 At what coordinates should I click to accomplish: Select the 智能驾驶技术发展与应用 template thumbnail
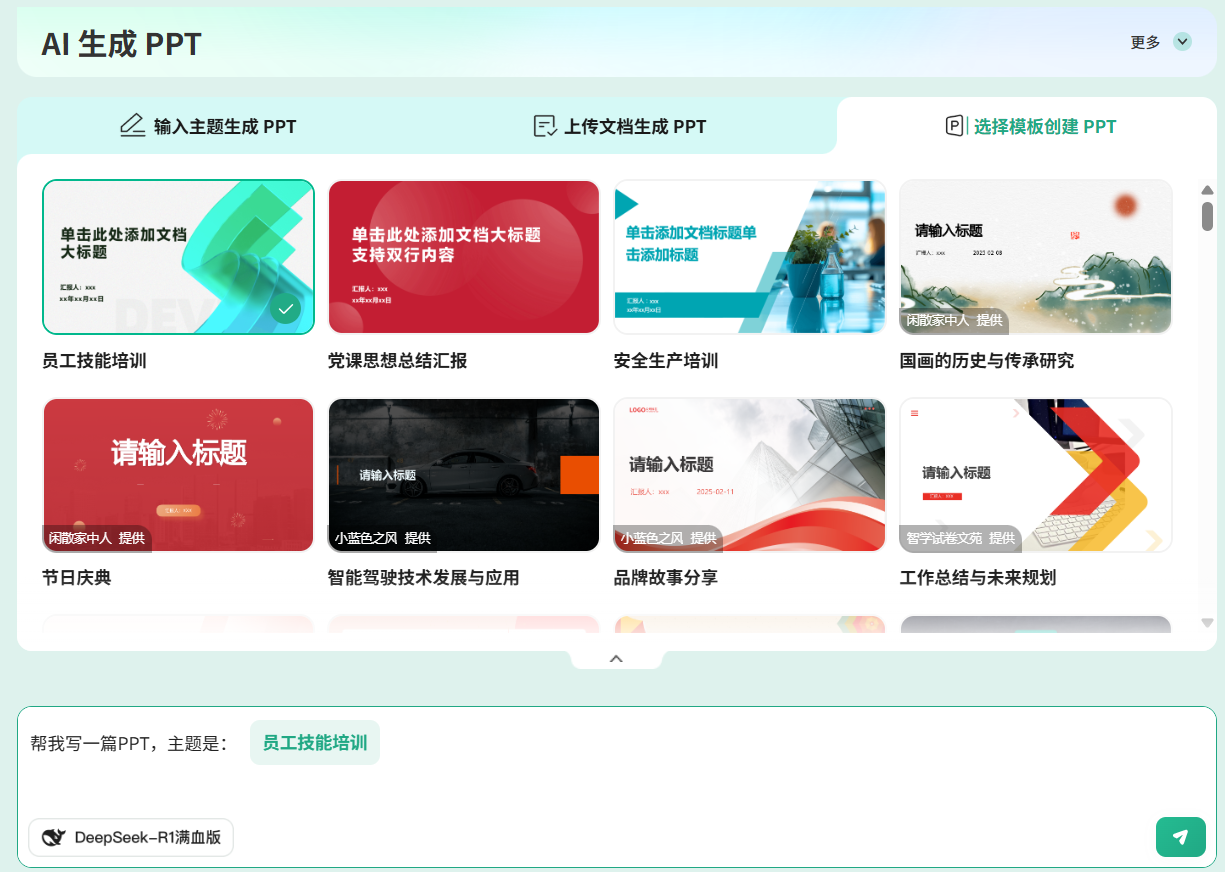[x=464, y=475]
